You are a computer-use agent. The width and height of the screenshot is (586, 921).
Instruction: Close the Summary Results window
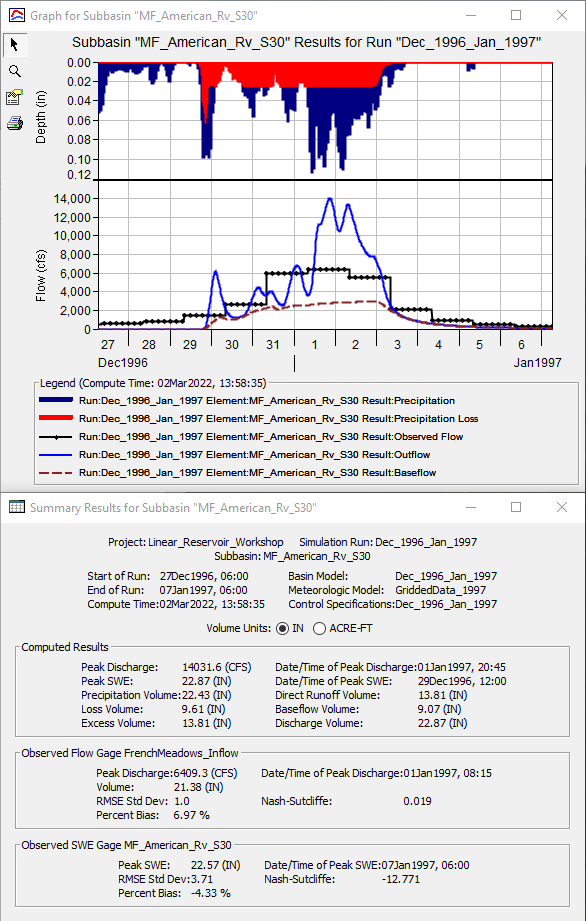click(x=562, y=507)
